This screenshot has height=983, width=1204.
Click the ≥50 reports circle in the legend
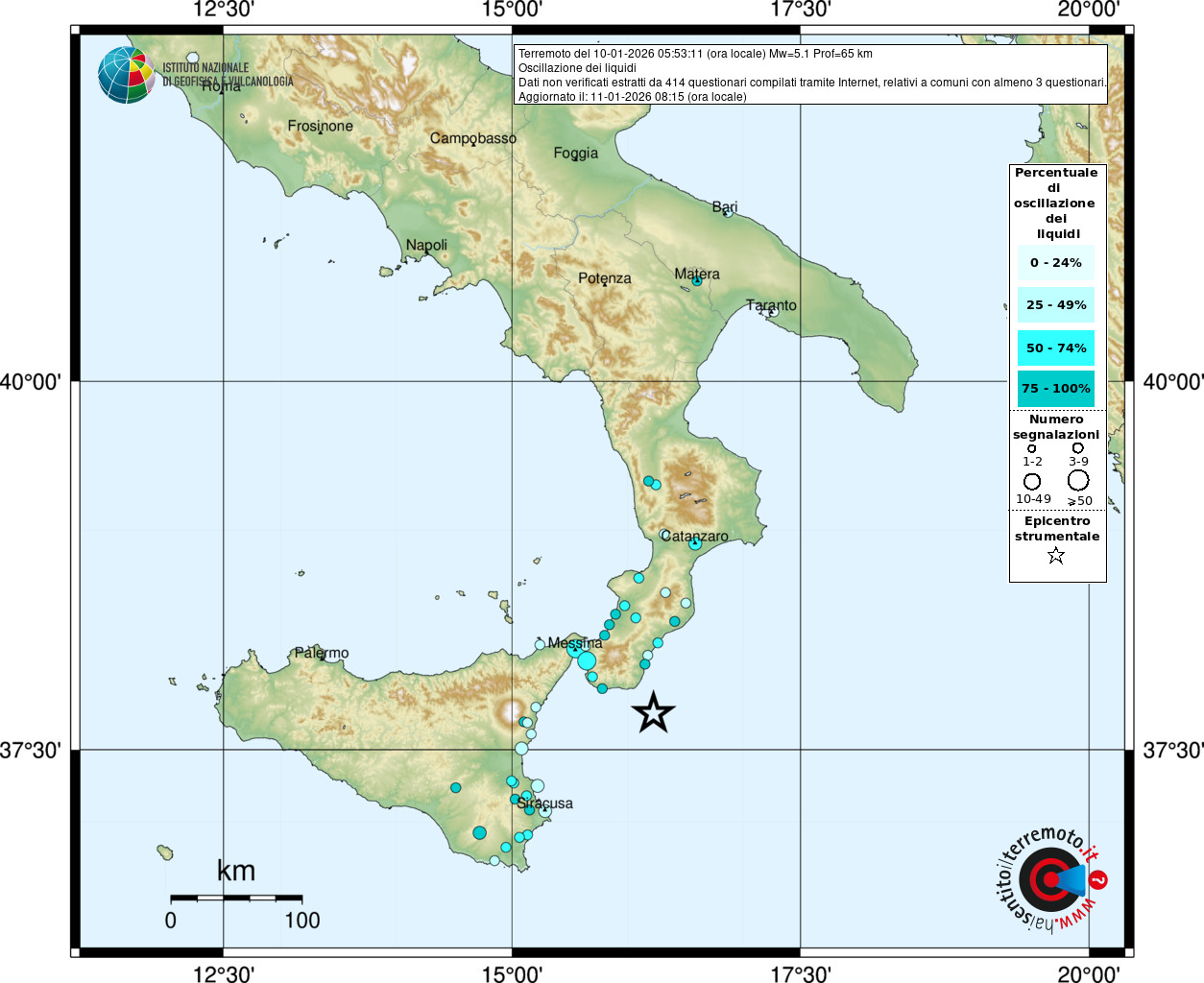point(1078,480)
